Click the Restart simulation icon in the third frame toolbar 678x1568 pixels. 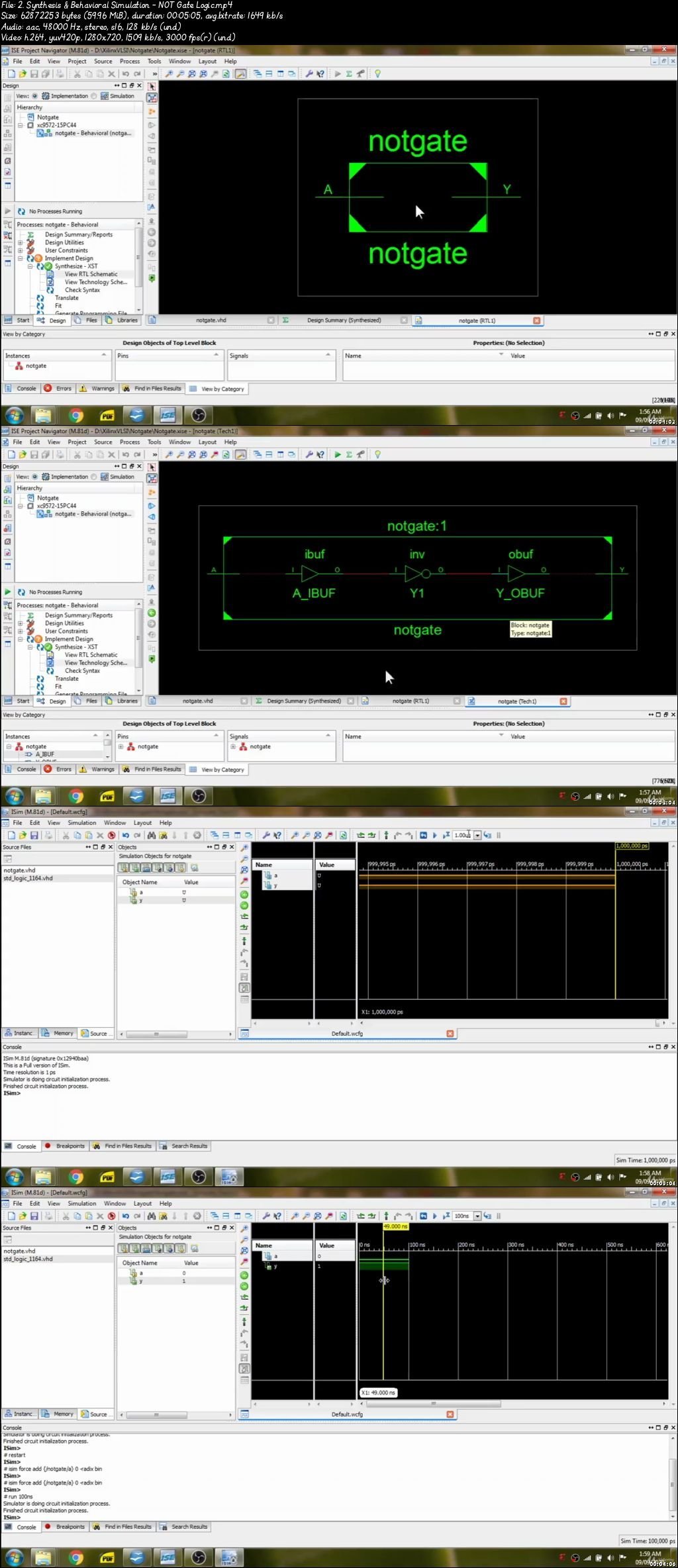point(423,835)
